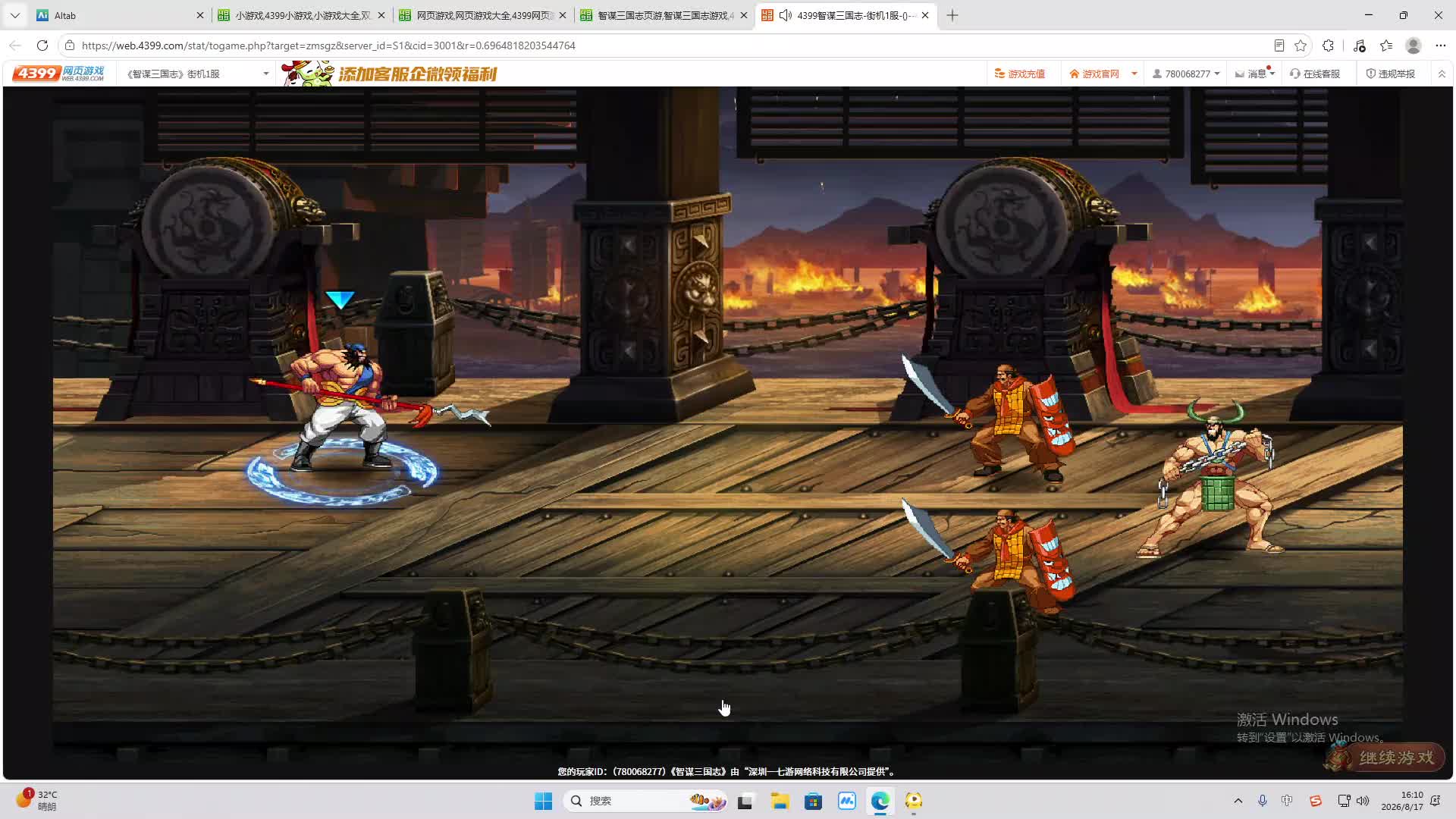Close the 智谋三国志页游 tab
The height and width of the screenshot is (819, 1456).
pyautogui.click(x=744, y=15)
